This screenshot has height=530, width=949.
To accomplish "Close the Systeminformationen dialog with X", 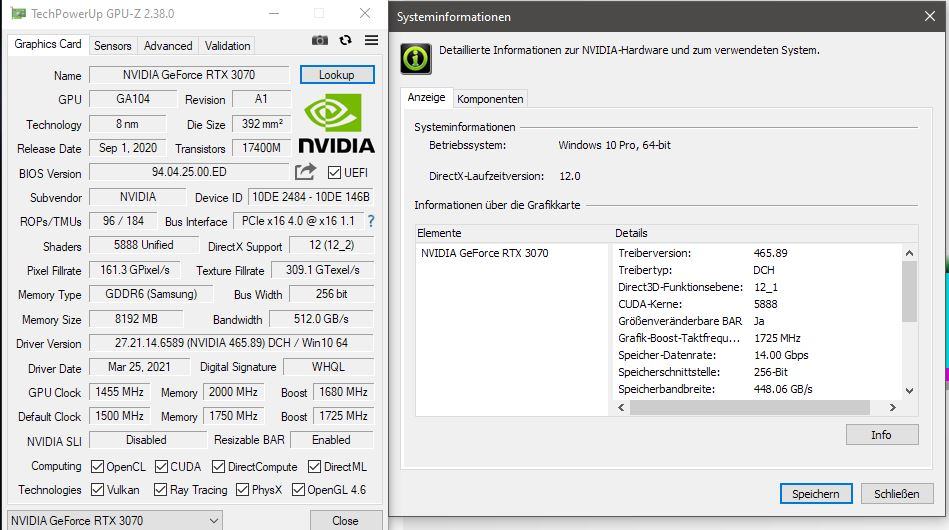I will [930, 16].
